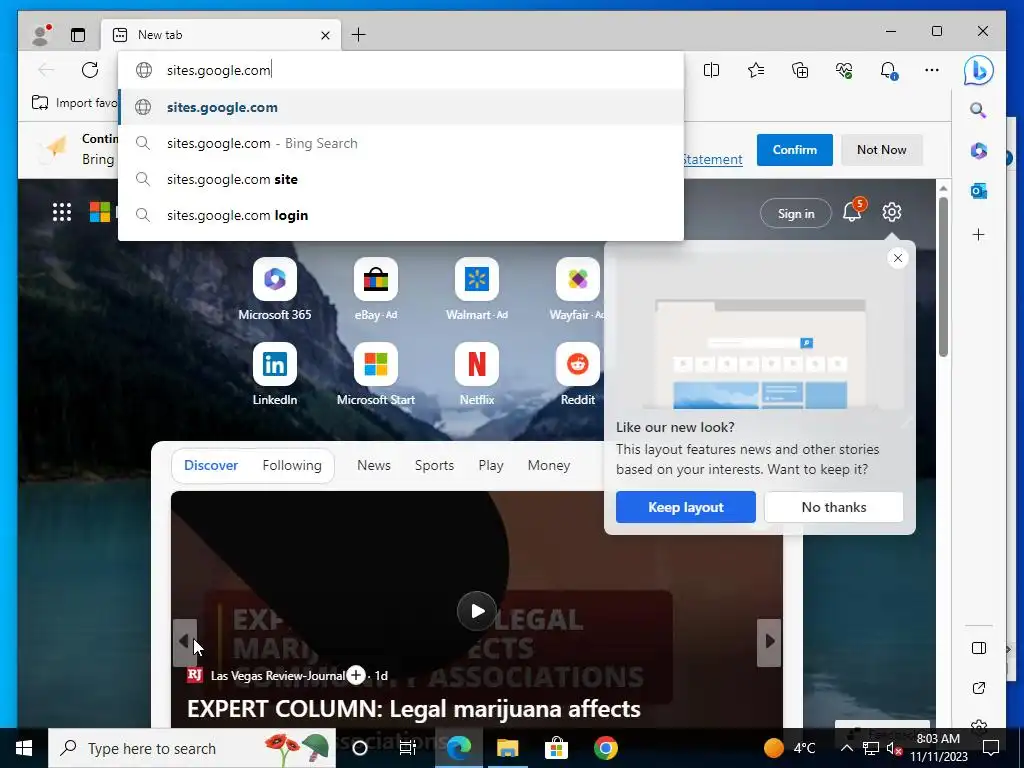Image resolution: width=1024 pixels, height=768 pixels.
Task: Open Bing Chat sidebar icon
Action: [978, 71]
